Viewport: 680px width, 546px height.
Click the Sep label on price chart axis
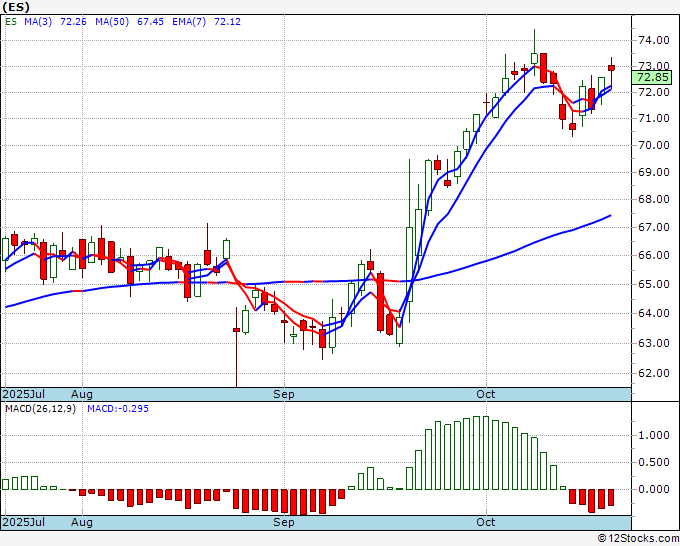tap(284, 394)
